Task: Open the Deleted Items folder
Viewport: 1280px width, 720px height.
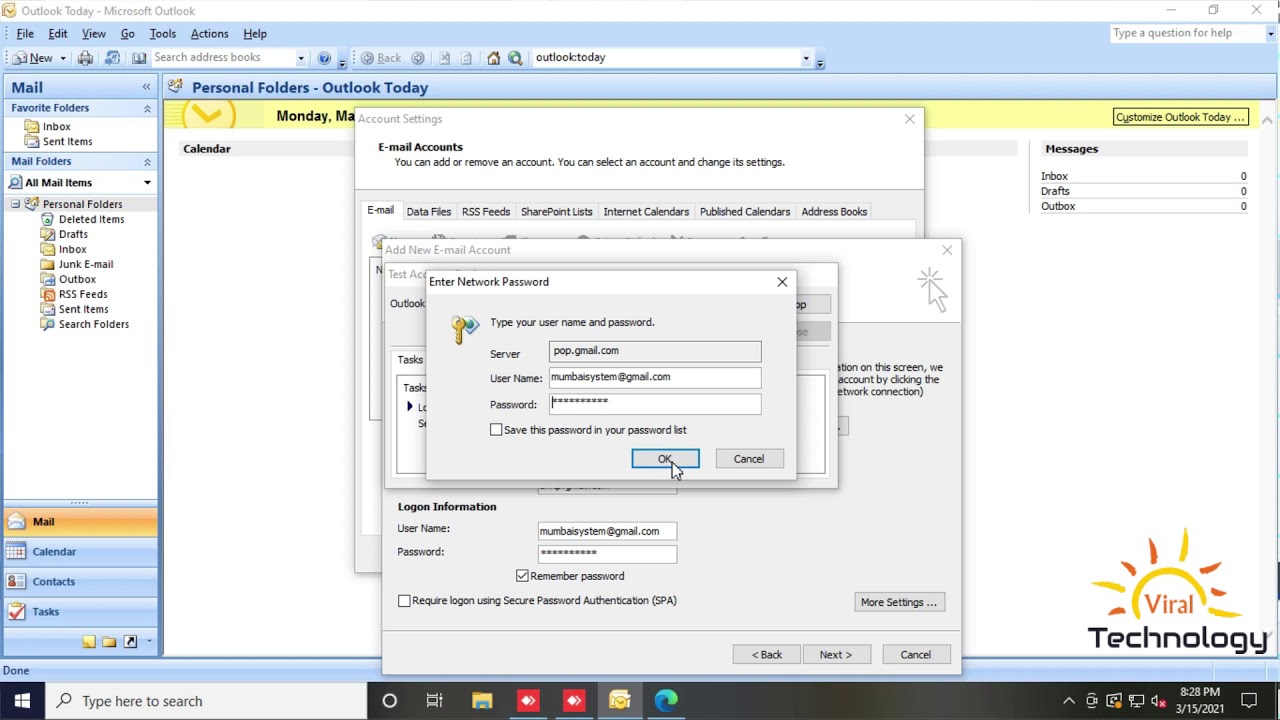Action: 91,219
